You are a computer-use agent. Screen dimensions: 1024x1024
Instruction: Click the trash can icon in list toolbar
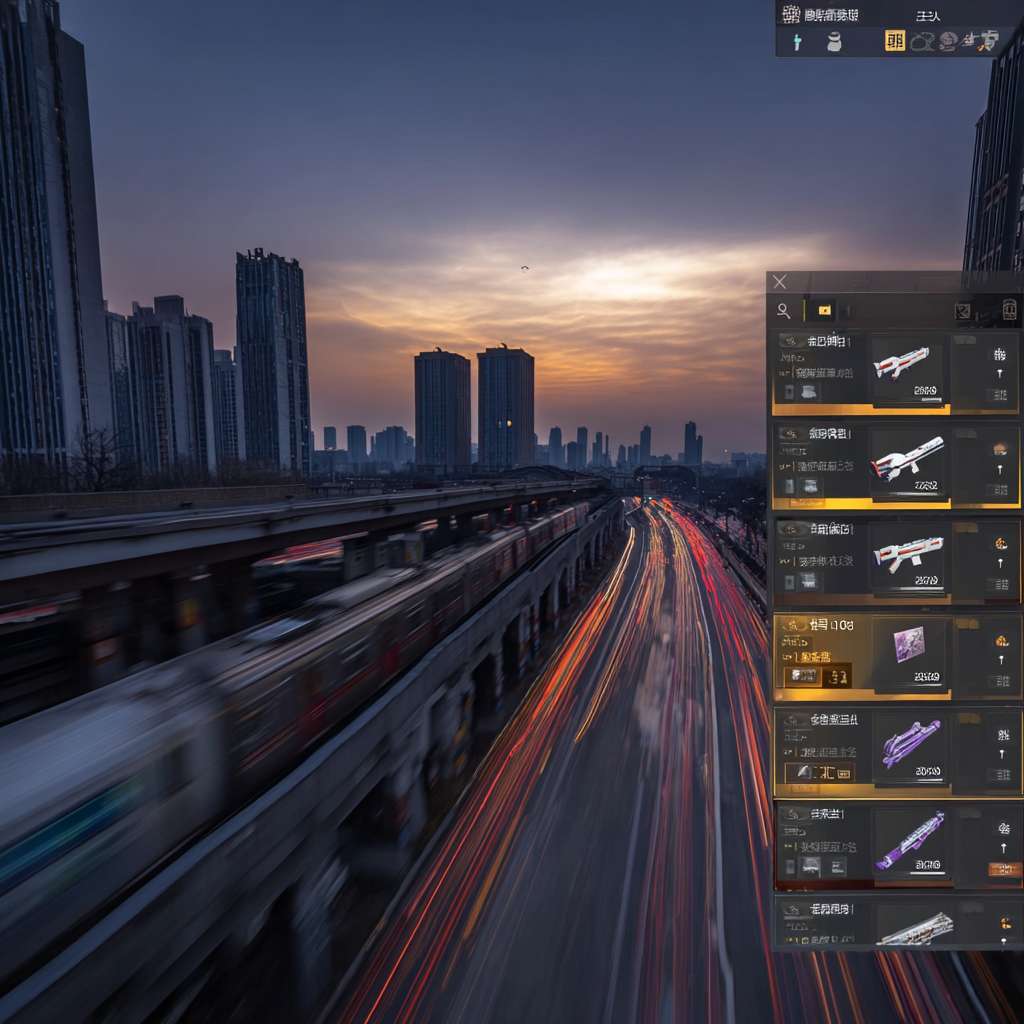[x=1010, y=310]
